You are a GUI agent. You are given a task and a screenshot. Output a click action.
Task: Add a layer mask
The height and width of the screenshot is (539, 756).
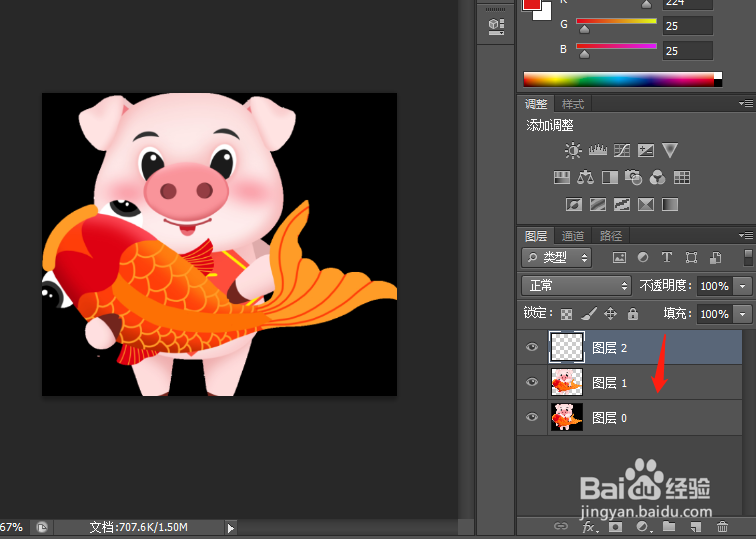click(x=615, y=526)
